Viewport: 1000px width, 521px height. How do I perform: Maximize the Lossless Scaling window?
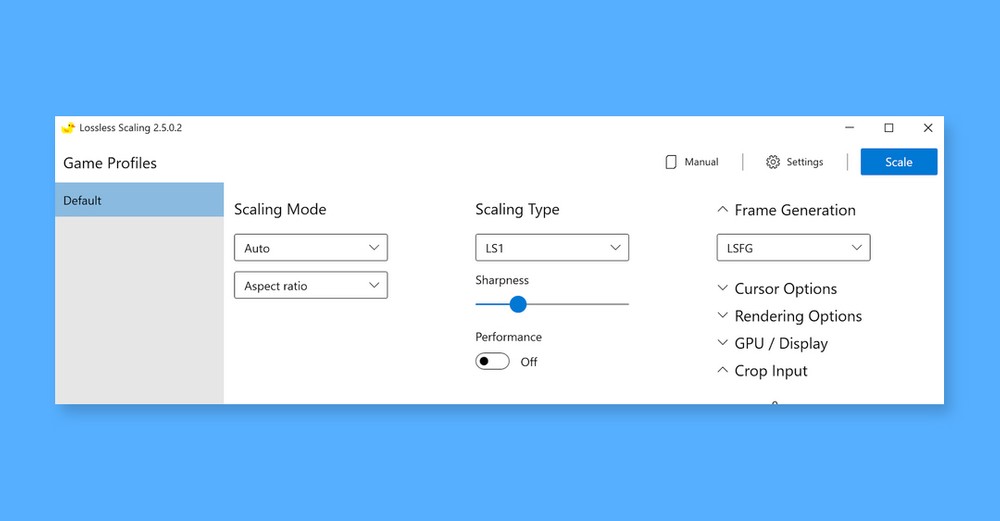(x=888, y=128)
